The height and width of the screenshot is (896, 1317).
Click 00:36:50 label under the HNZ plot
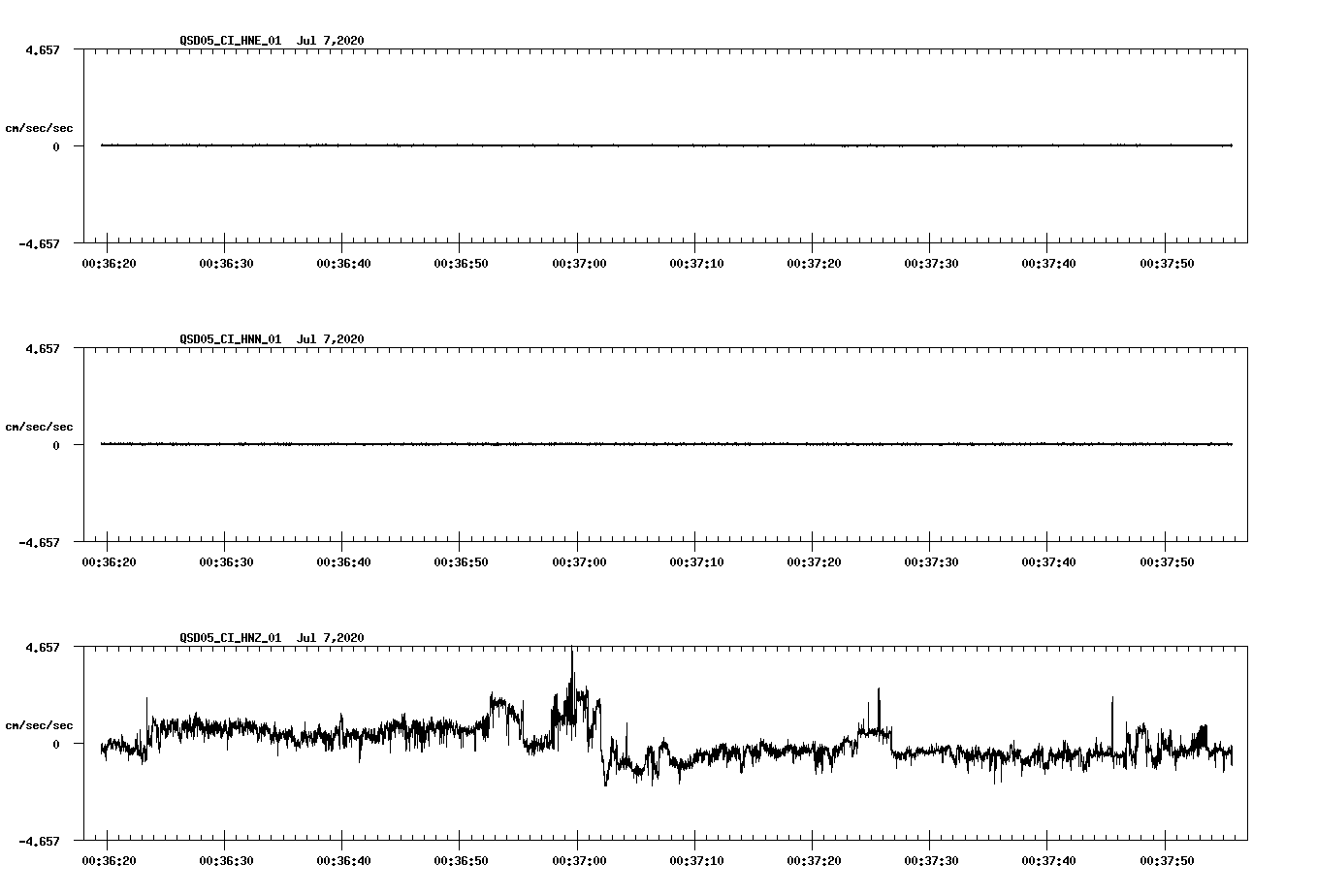461,861
